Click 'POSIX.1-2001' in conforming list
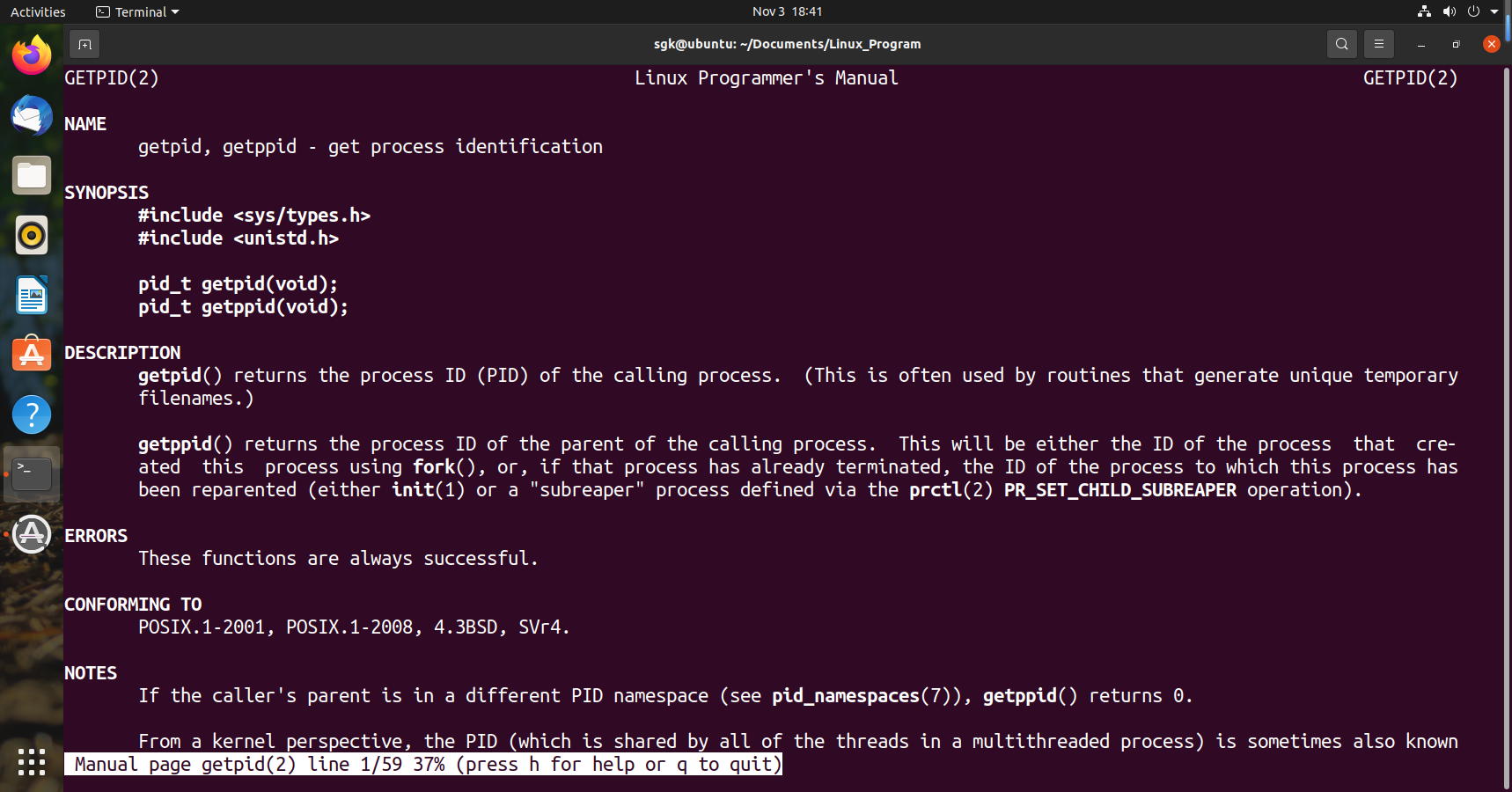Screen dimensions: 1512x792 click(x=202, y=627)
